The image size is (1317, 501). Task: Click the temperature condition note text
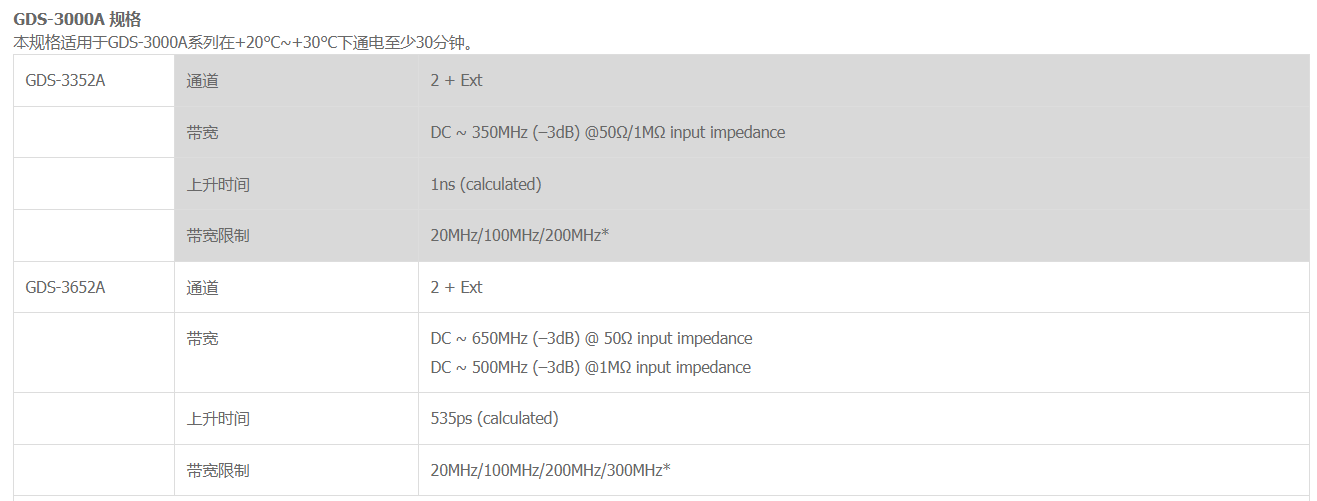pos(244,43)
